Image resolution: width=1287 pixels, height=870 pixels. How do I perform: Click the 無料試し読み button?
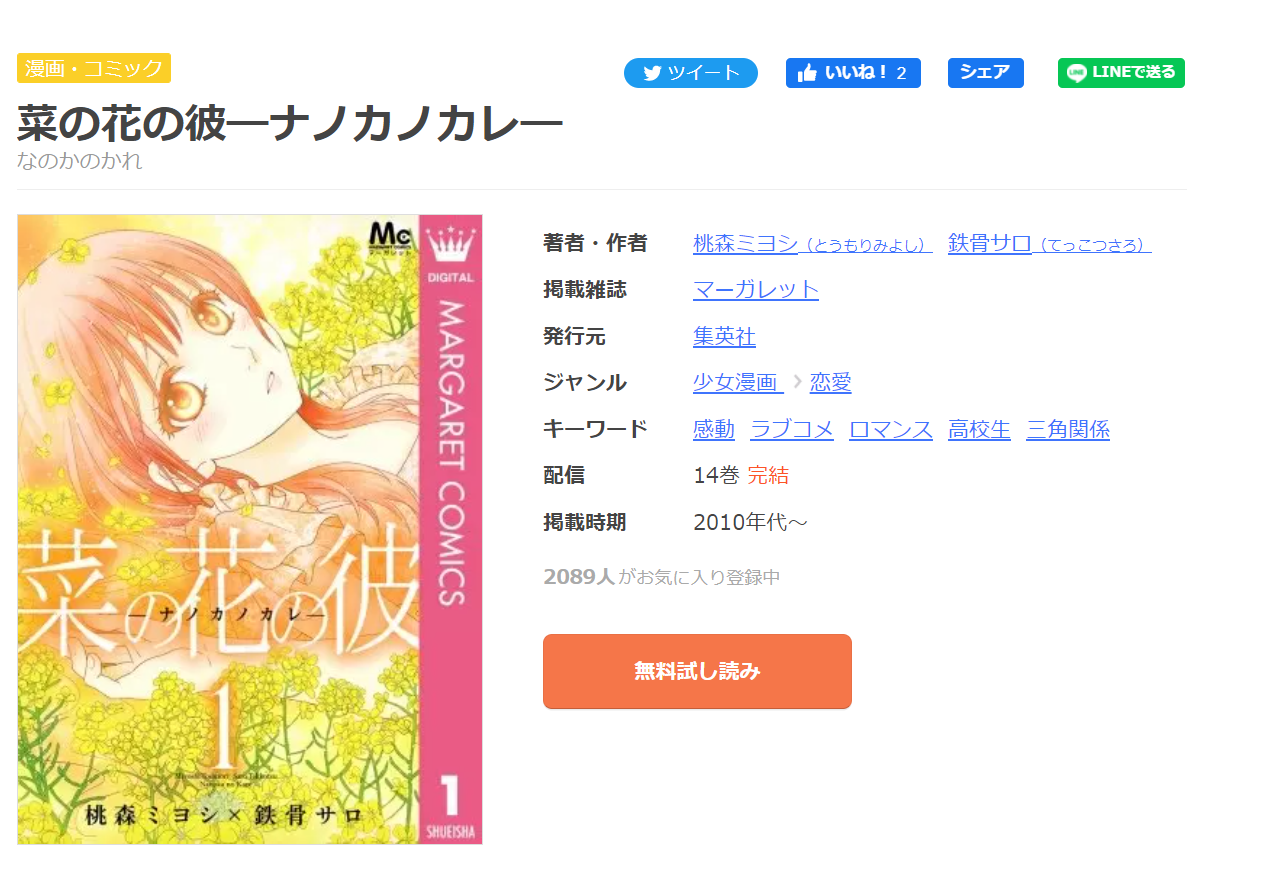point(697,671)
